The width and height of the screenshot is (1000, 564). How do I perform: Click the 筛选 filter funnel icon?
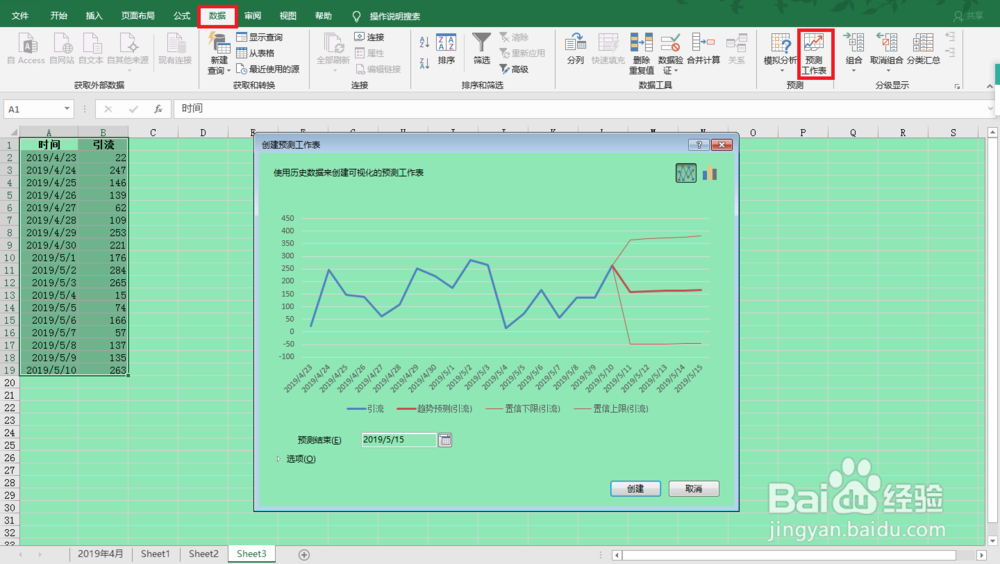482,50
